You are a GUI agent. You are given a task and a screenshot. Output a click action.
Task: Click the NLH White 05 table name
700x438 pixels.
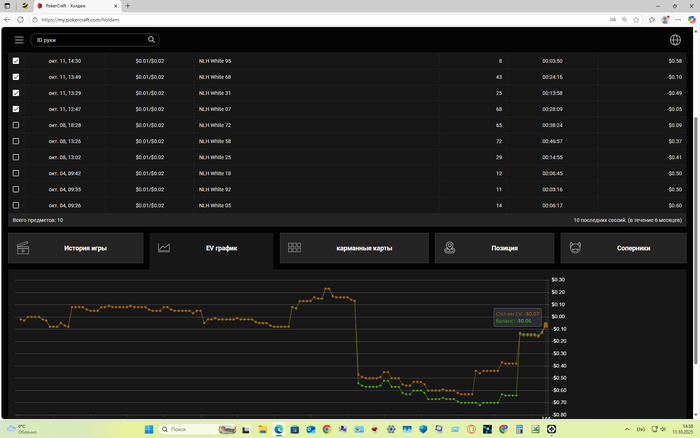[215, 205]
